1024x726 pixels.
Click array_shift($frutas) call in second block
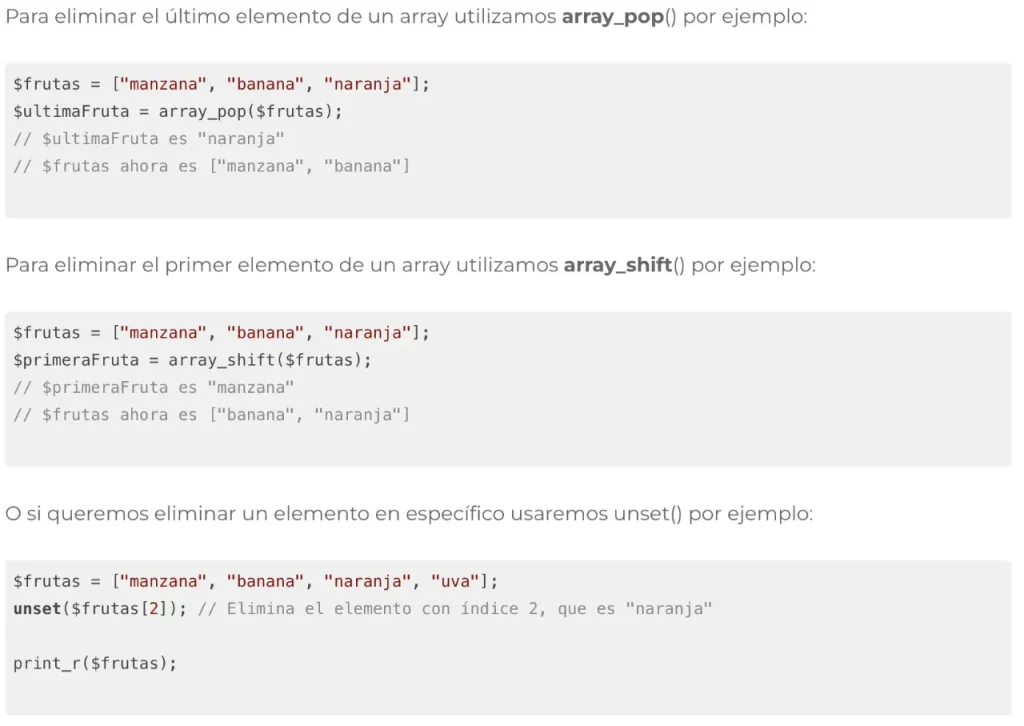[x=266, y=360]
